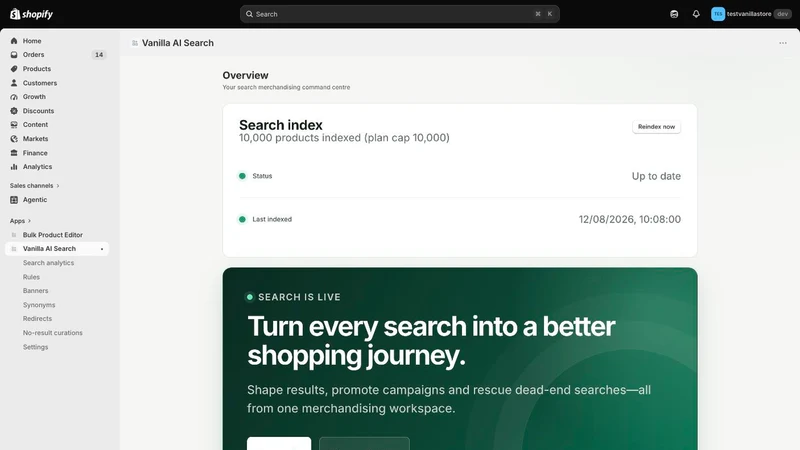Open Products in the sidebar
Screen dimensions: 800x450
[37, 69]
